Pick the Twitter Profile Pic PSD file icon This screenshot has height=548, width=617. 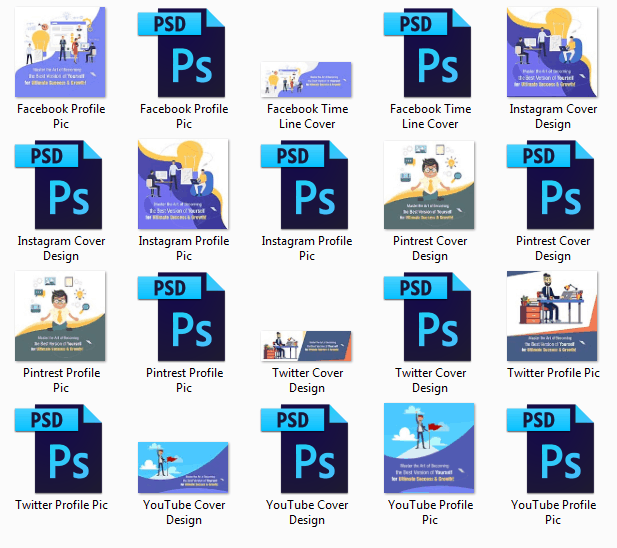(61, 449)
